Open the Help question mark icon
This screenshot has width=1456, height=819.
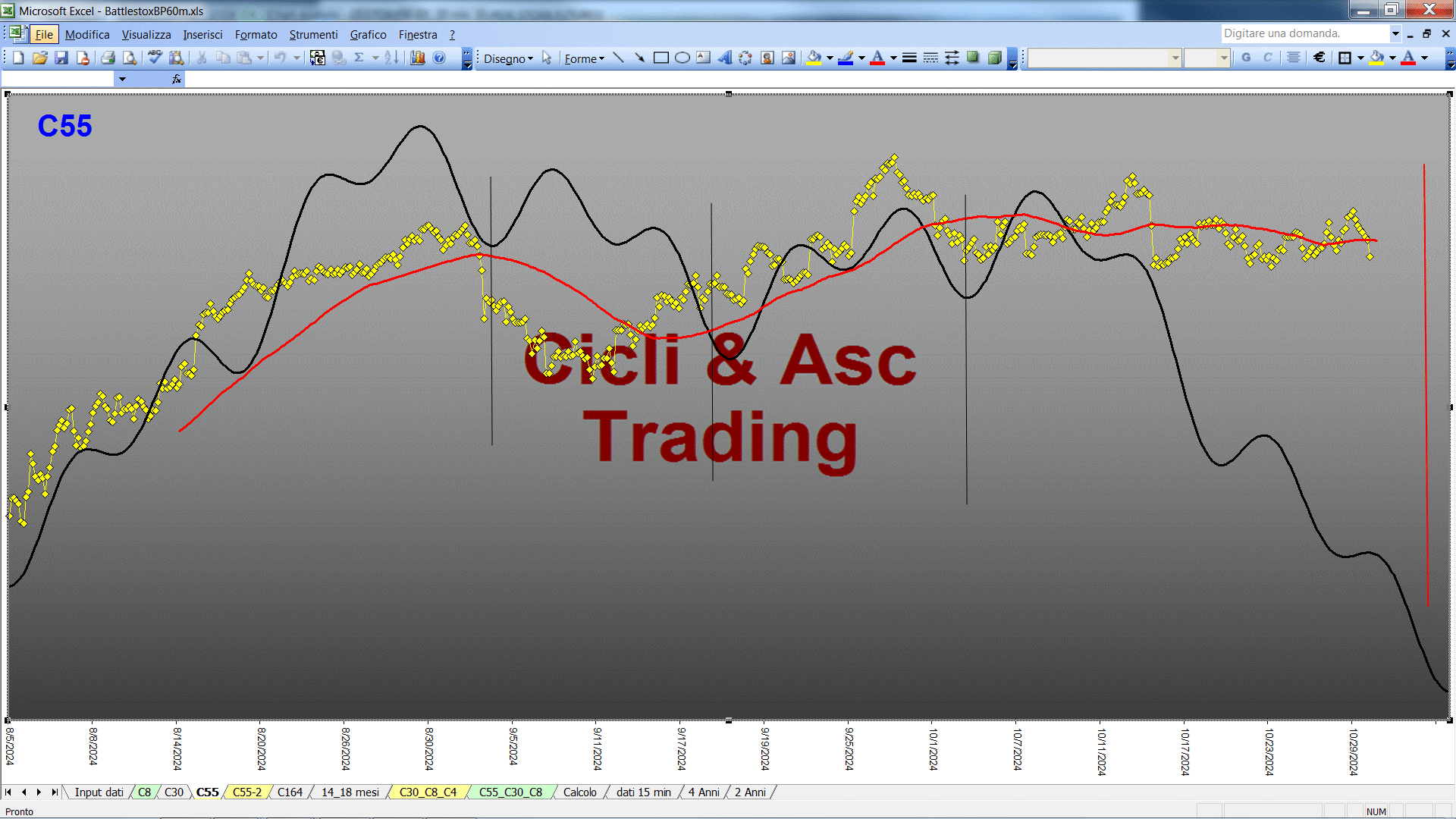click(439, 58)
